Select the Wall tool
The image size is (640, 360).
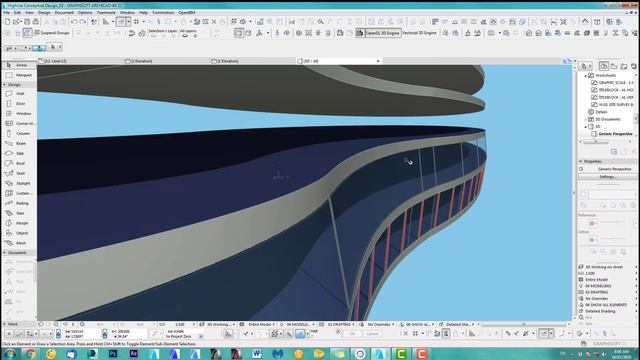point(19,93)
